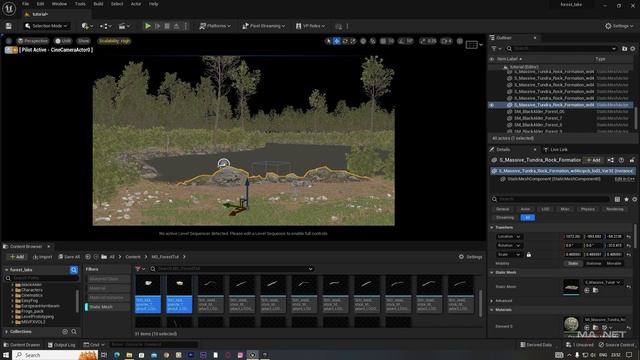Open the VP Roles dropdown

click(311, 26)
